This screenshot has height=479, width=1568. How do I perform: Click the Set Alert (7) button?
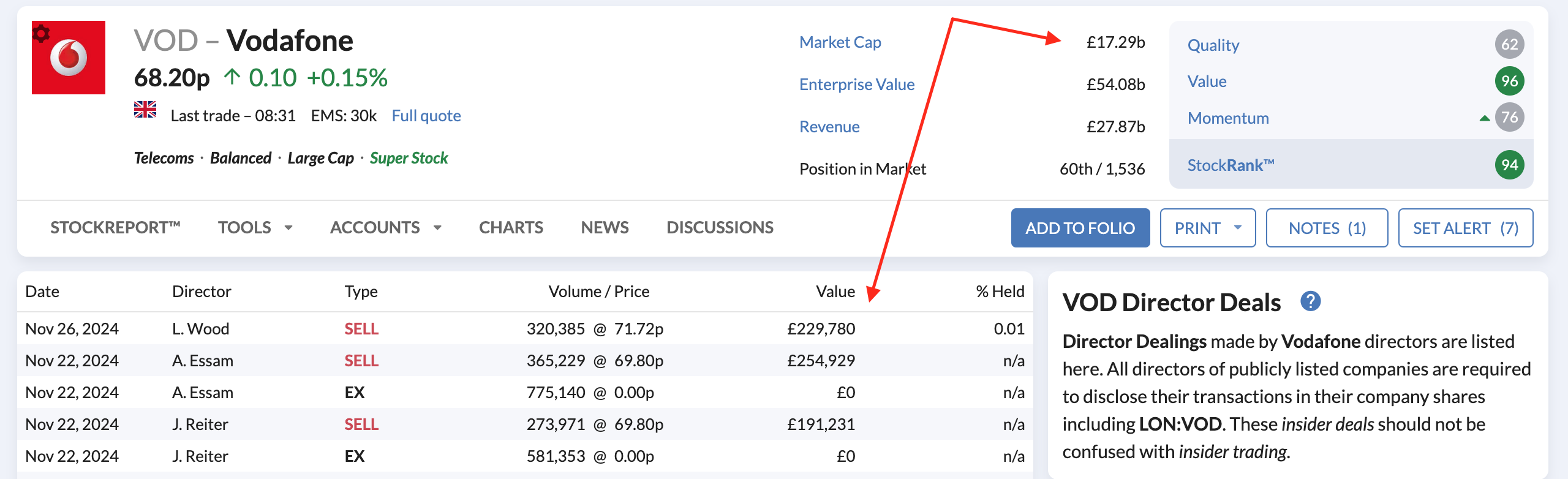coord(1466,228)
